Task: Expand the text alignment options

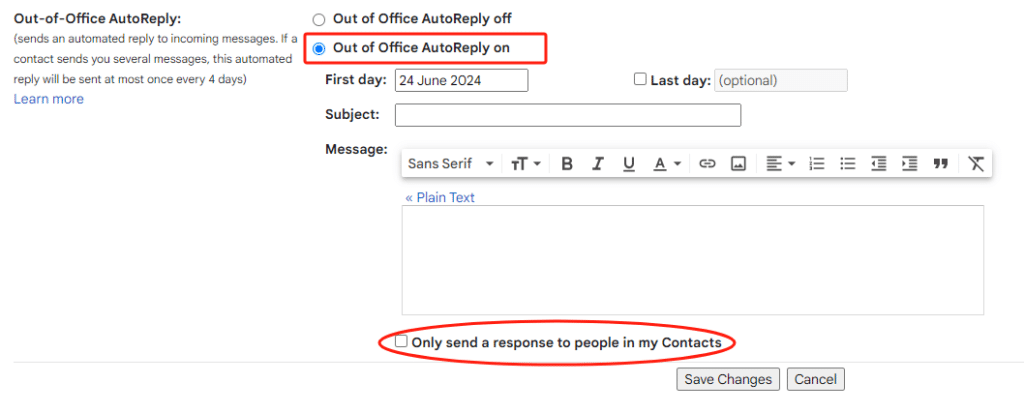Action: pyautogui.click(x=779, y=164)
